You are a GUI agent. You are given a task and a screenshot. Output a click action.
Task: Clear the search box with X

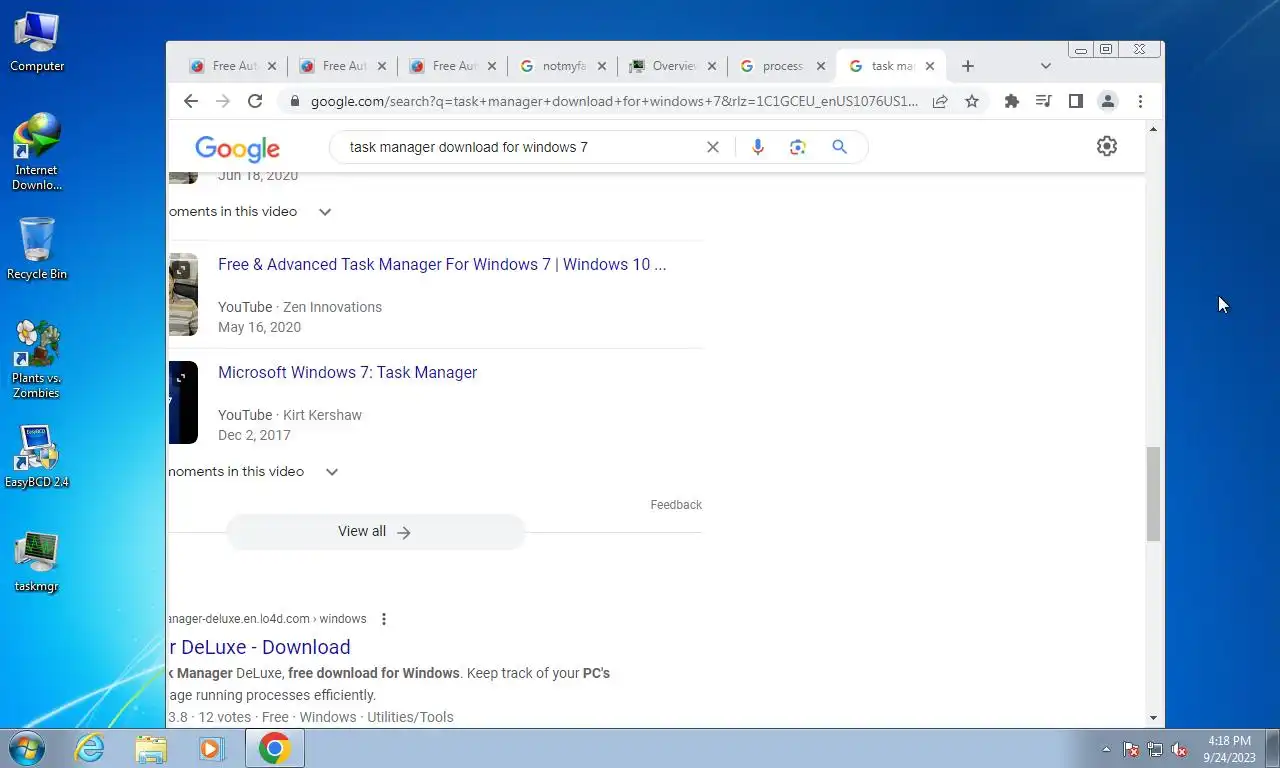coord(713,147)
